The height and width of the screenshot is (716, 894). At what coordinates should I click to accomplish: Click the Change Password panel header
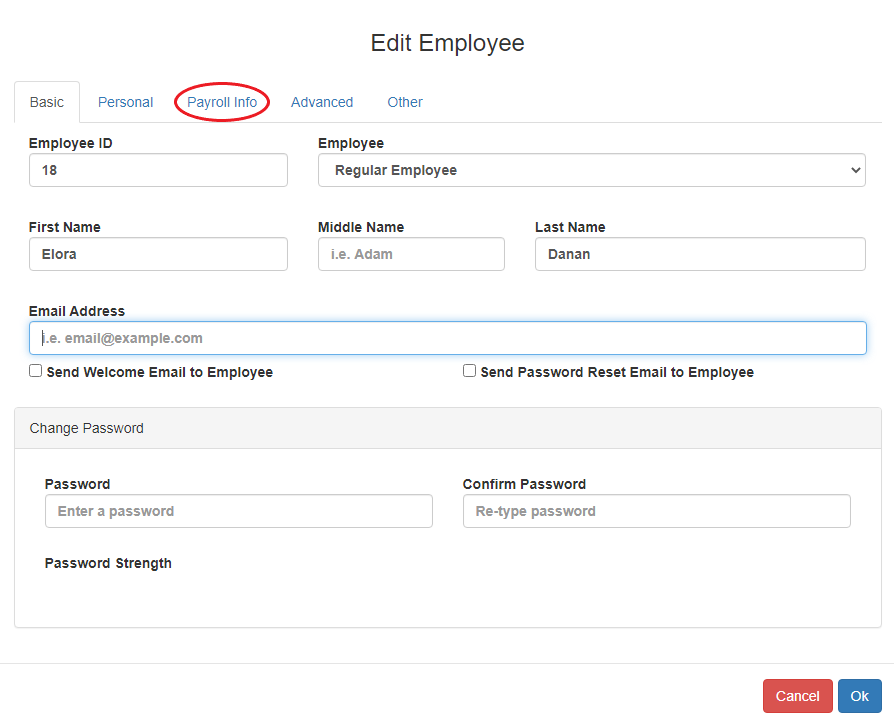point(447,428)
